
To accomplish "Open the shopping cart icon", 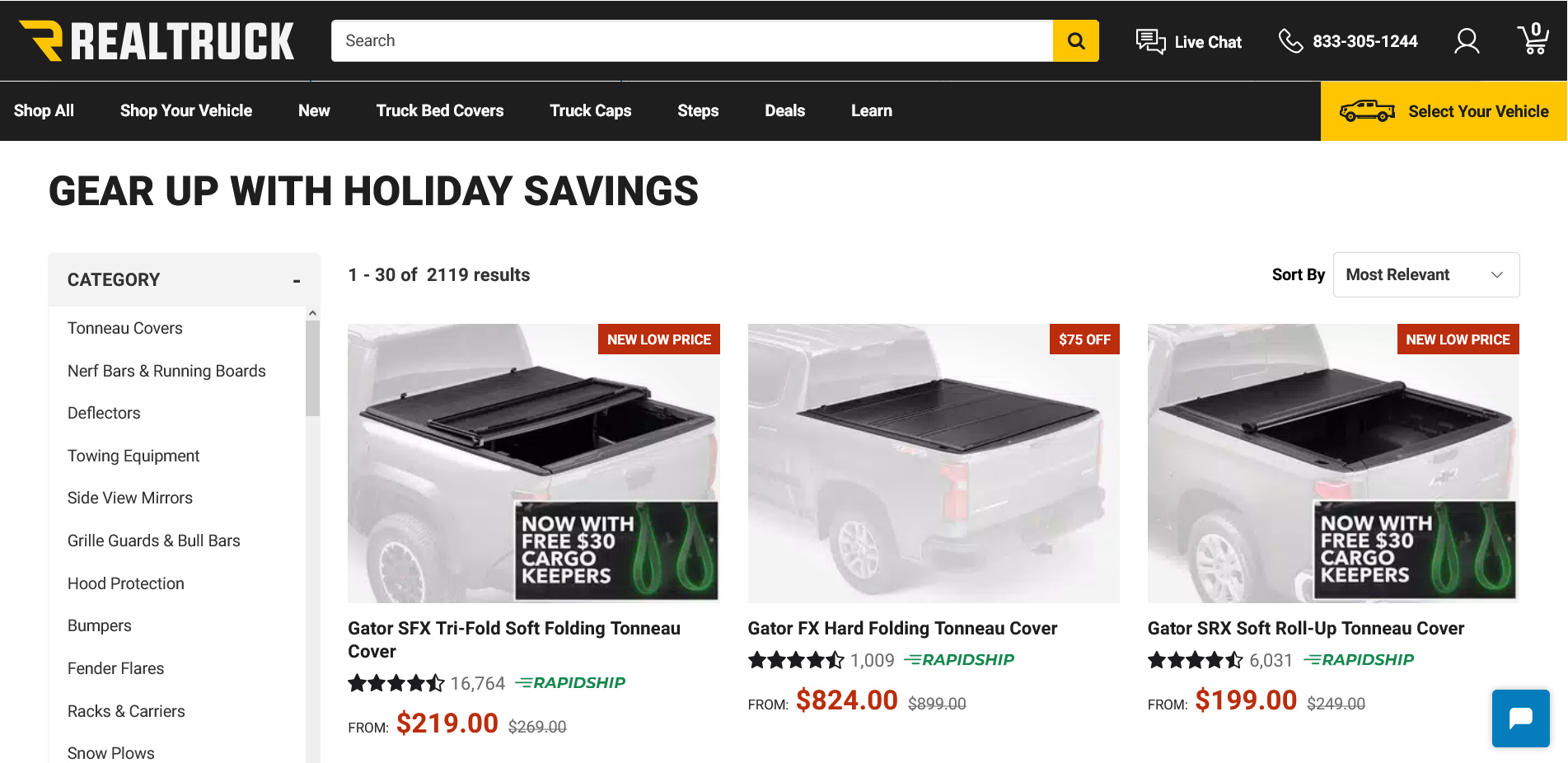I will pos(1533,40).
